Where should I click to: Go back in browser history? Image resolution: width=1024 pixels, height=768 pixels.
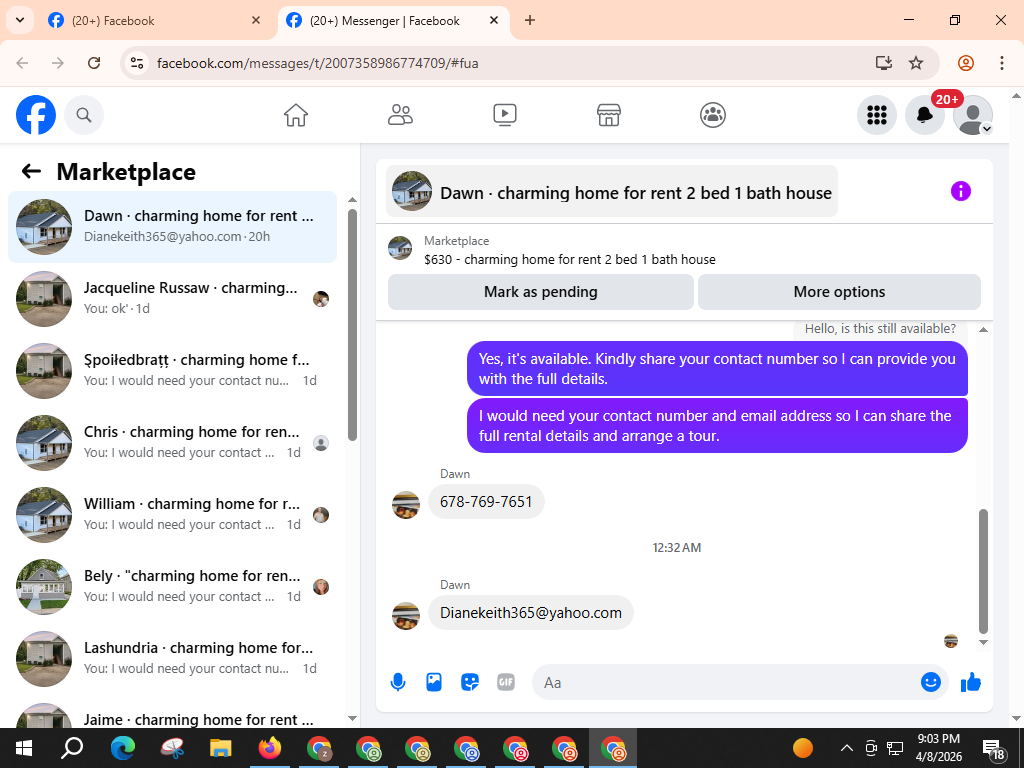[x=22, y=63]
